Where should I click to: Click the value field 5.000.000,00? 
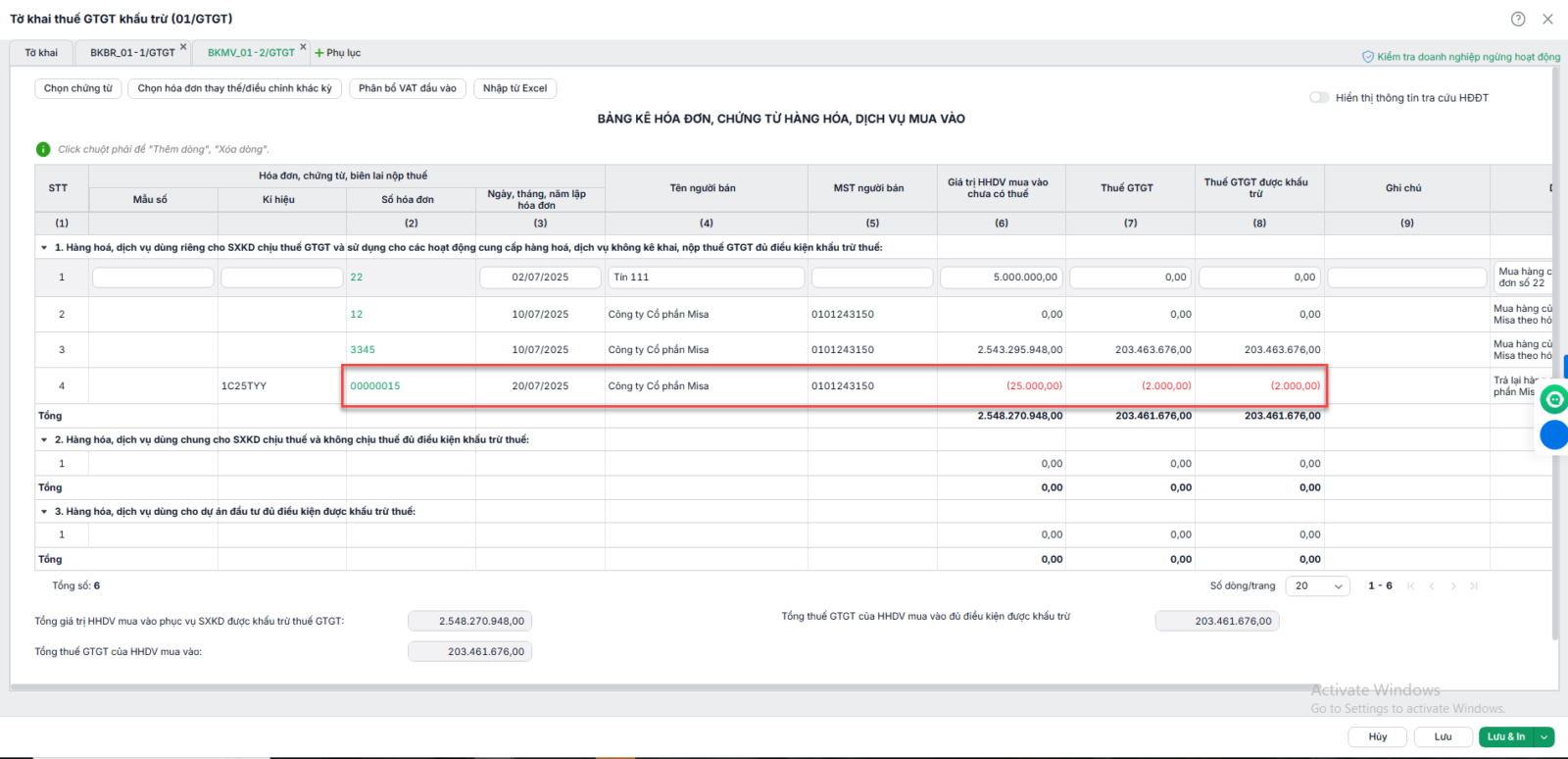(x=1002, y=278)
